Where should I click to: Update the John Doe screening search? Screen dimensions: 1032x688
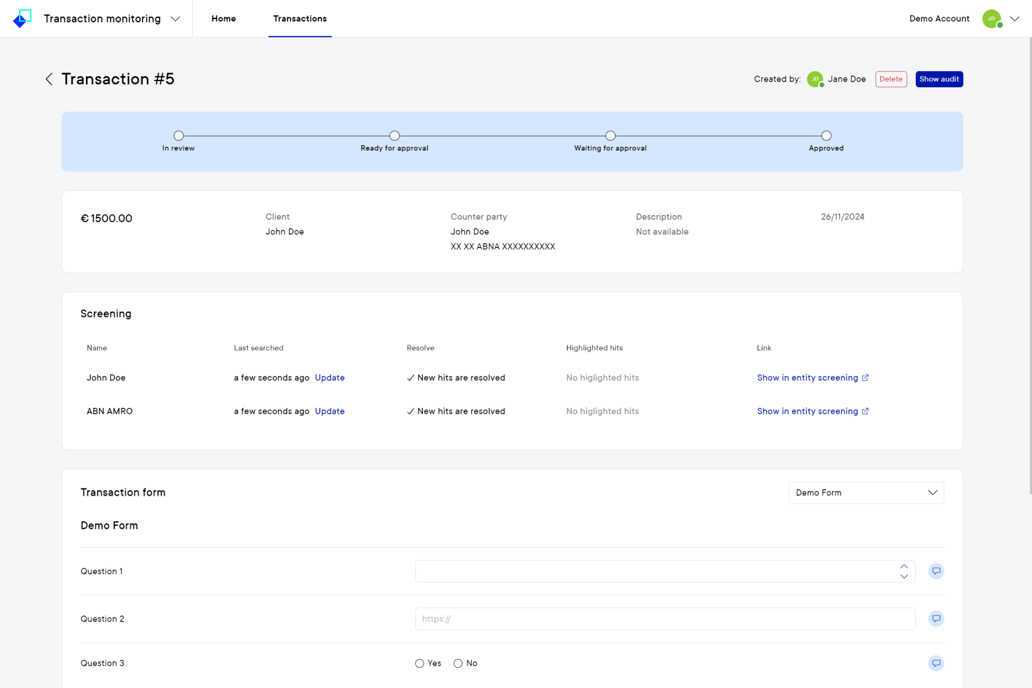tap(330, 378)
